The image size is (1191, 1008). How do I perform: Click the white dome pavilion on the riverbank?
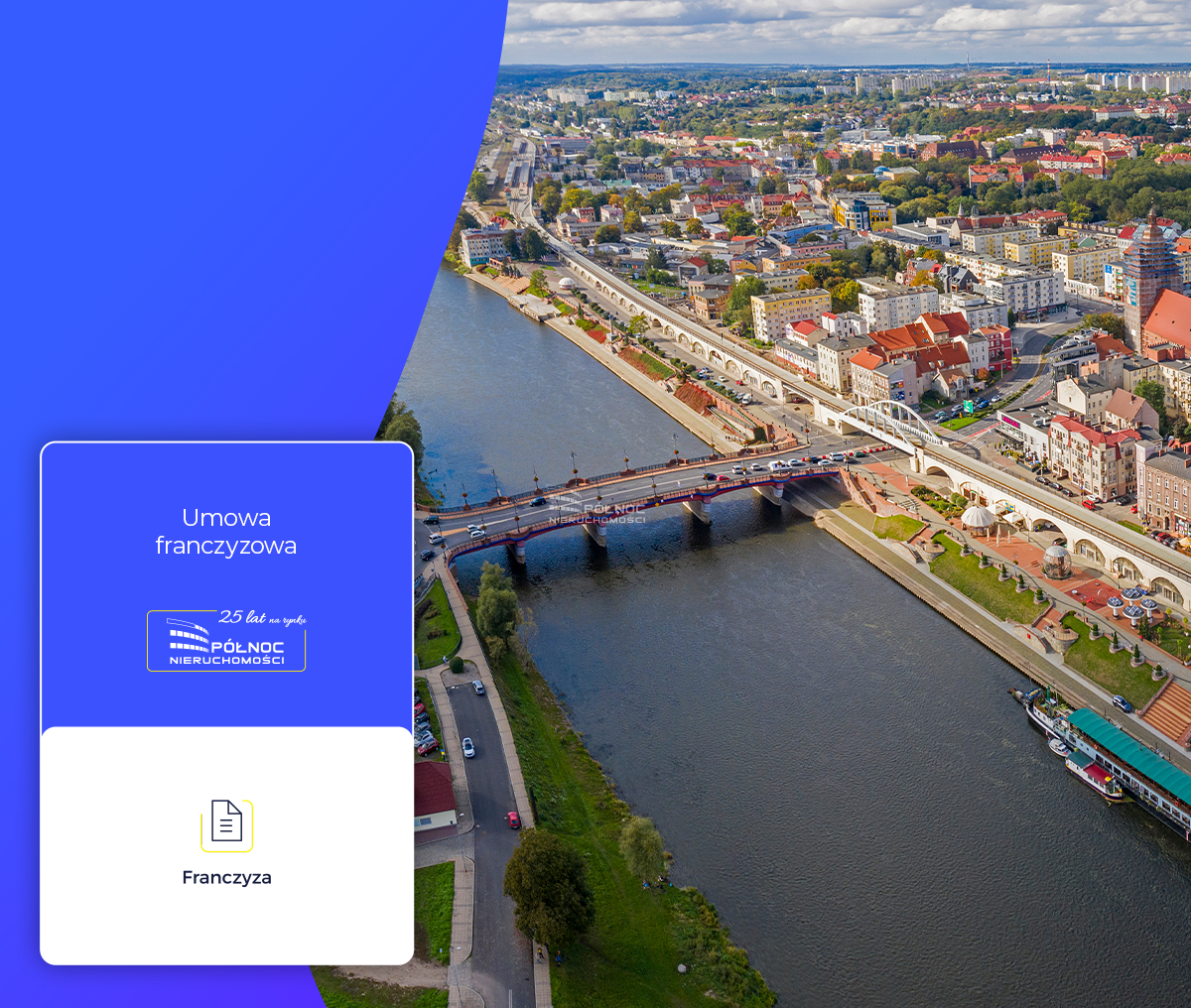tap(978, 518)
